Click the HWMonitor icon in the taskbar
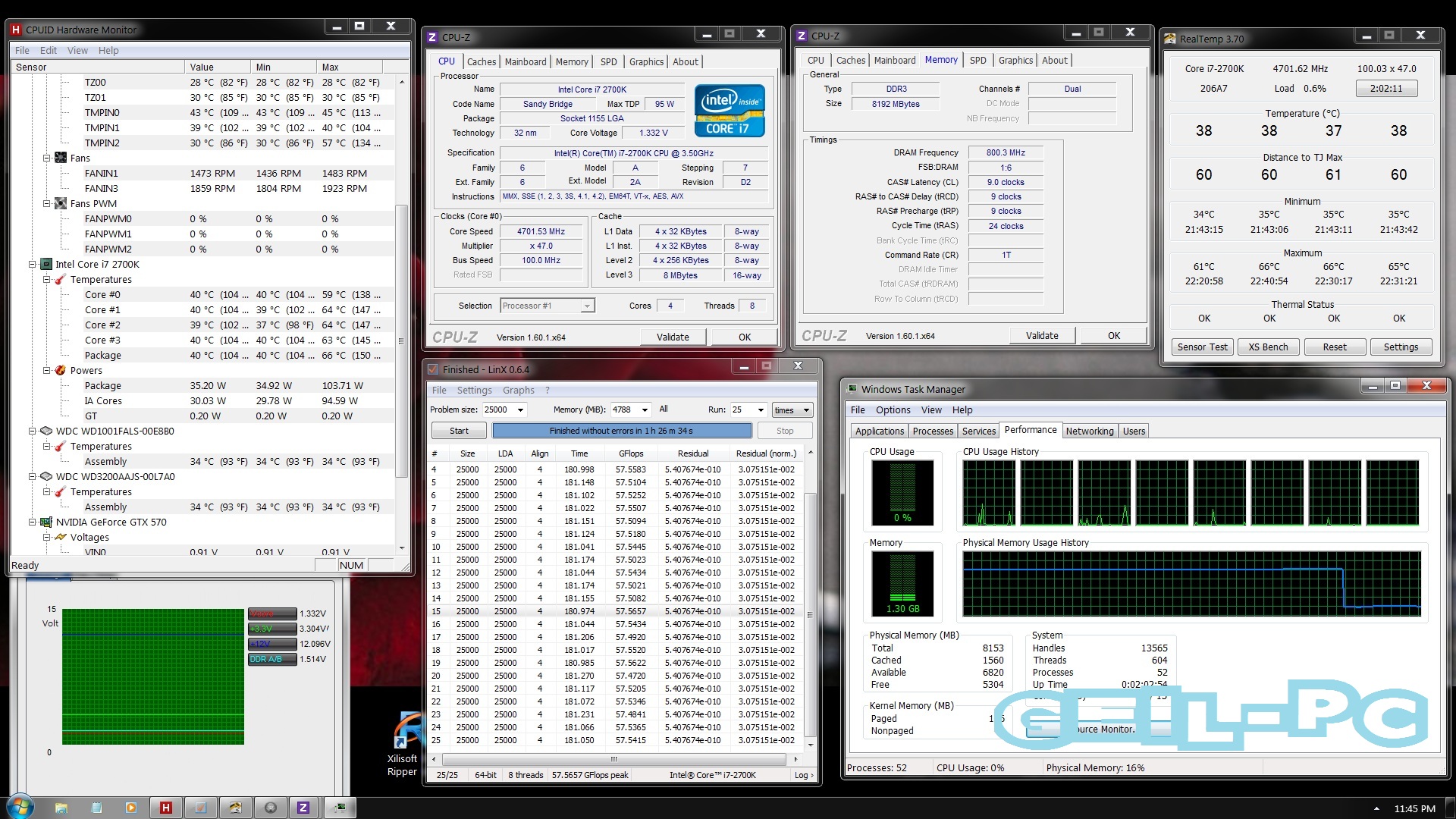 coord(165,808)
